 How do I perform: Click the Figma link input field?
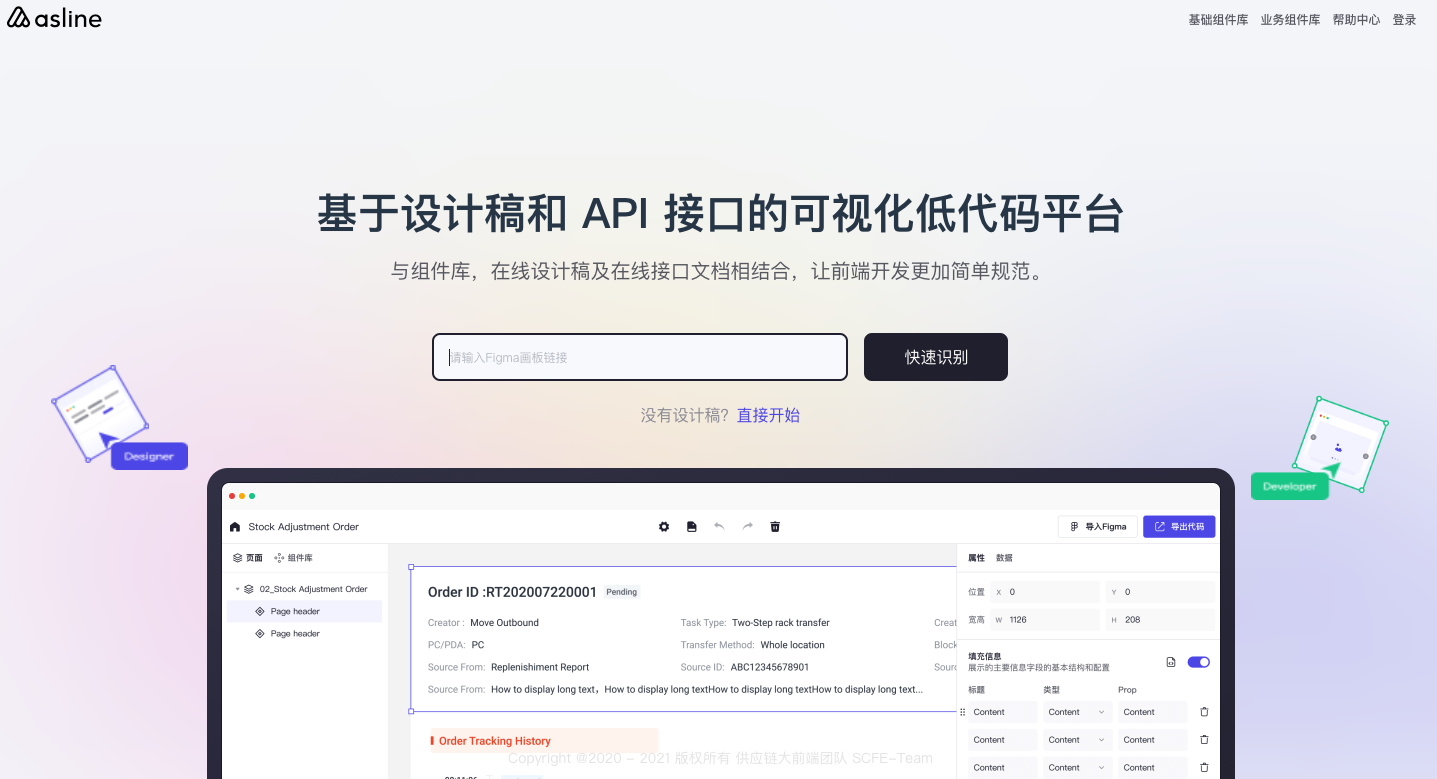coord(640,357)
